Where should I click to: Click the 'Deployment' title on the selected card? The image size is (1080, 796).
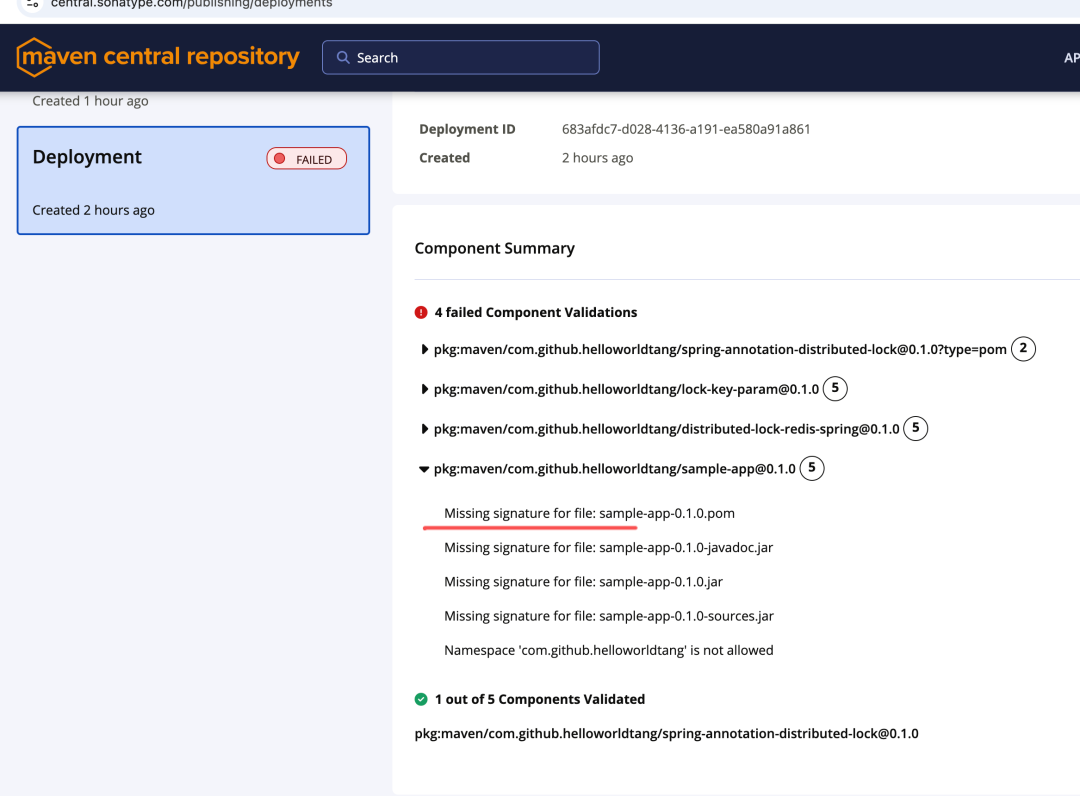coord(87,158)
